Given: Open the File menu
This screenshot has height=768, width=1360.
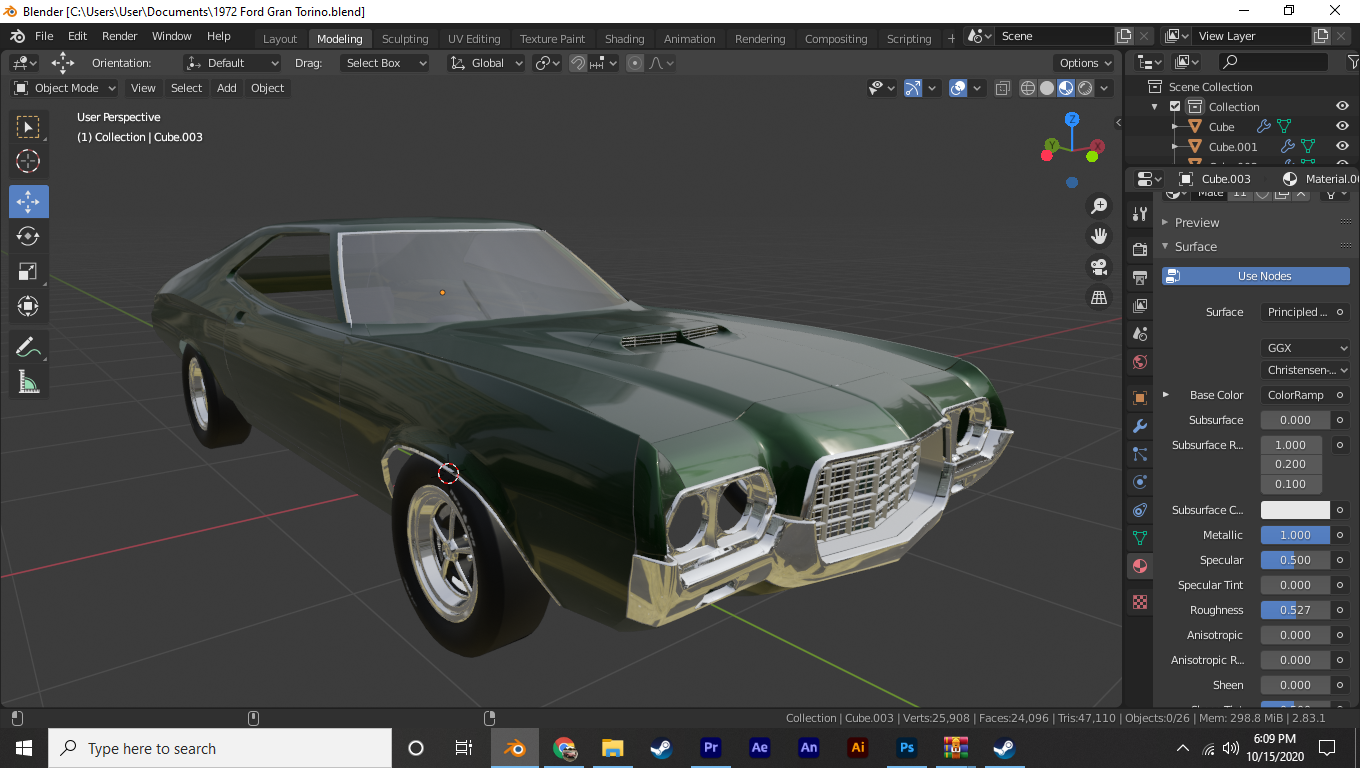Looking at the screenshot, I should [x=44, y=36].
